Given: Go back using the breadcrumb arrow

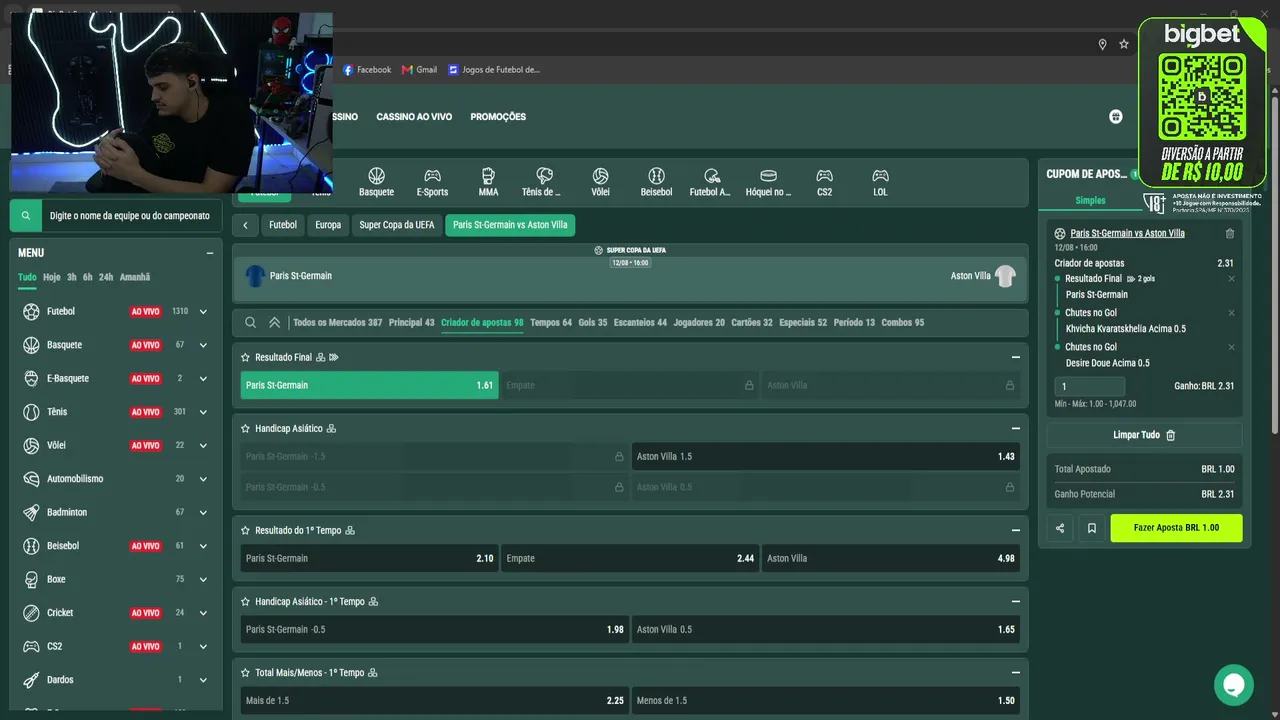Looking at the screenshot, I should tap(245, 225).
